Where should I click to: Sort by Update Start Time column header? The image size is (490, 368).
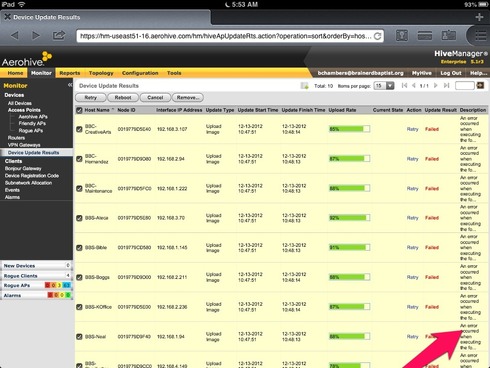[258, 110]
